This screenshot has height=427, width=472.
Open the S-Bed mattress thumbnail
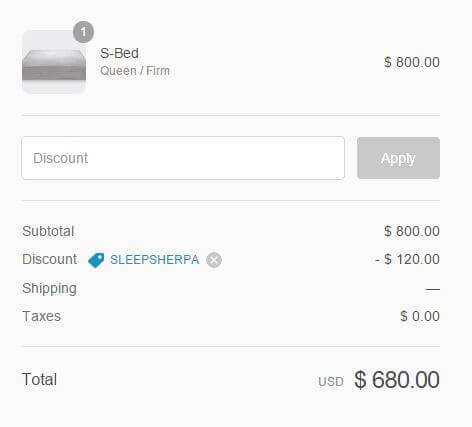pyautogui.click(x=54, y=62)
